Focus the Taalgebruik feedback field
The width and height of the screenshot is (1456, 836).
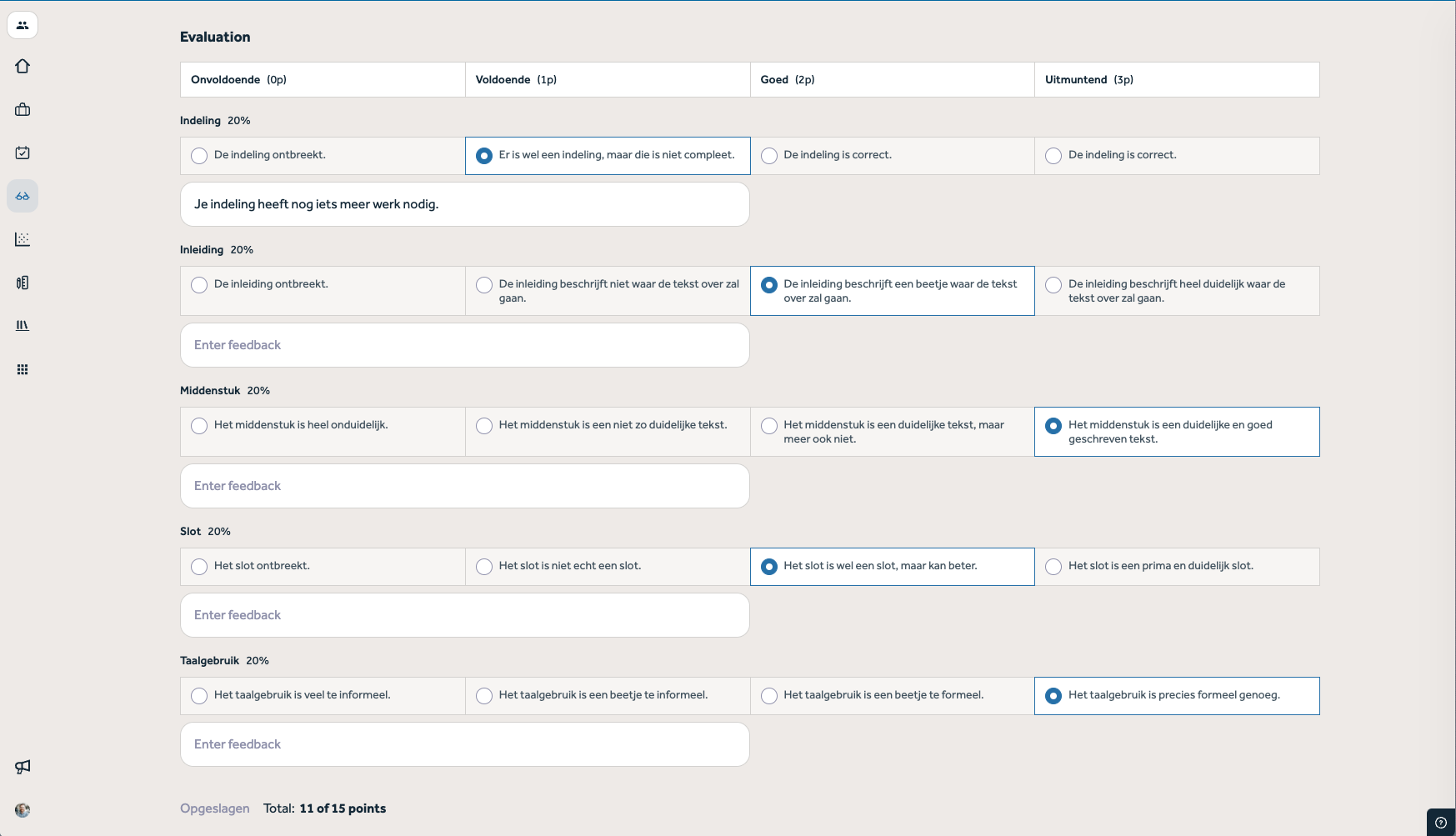[x=465, y=744]
